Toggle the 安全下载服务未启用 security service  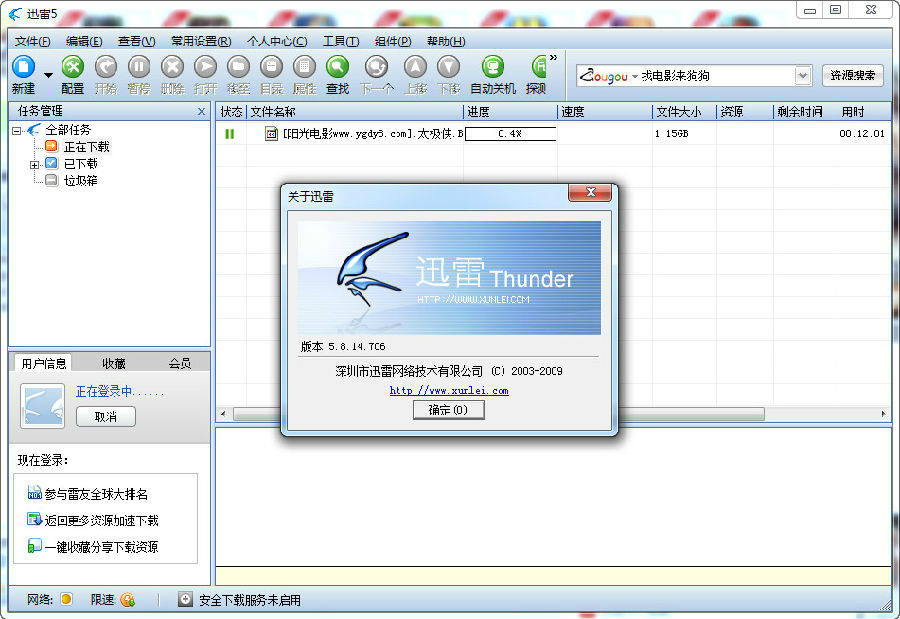point(184,599)
